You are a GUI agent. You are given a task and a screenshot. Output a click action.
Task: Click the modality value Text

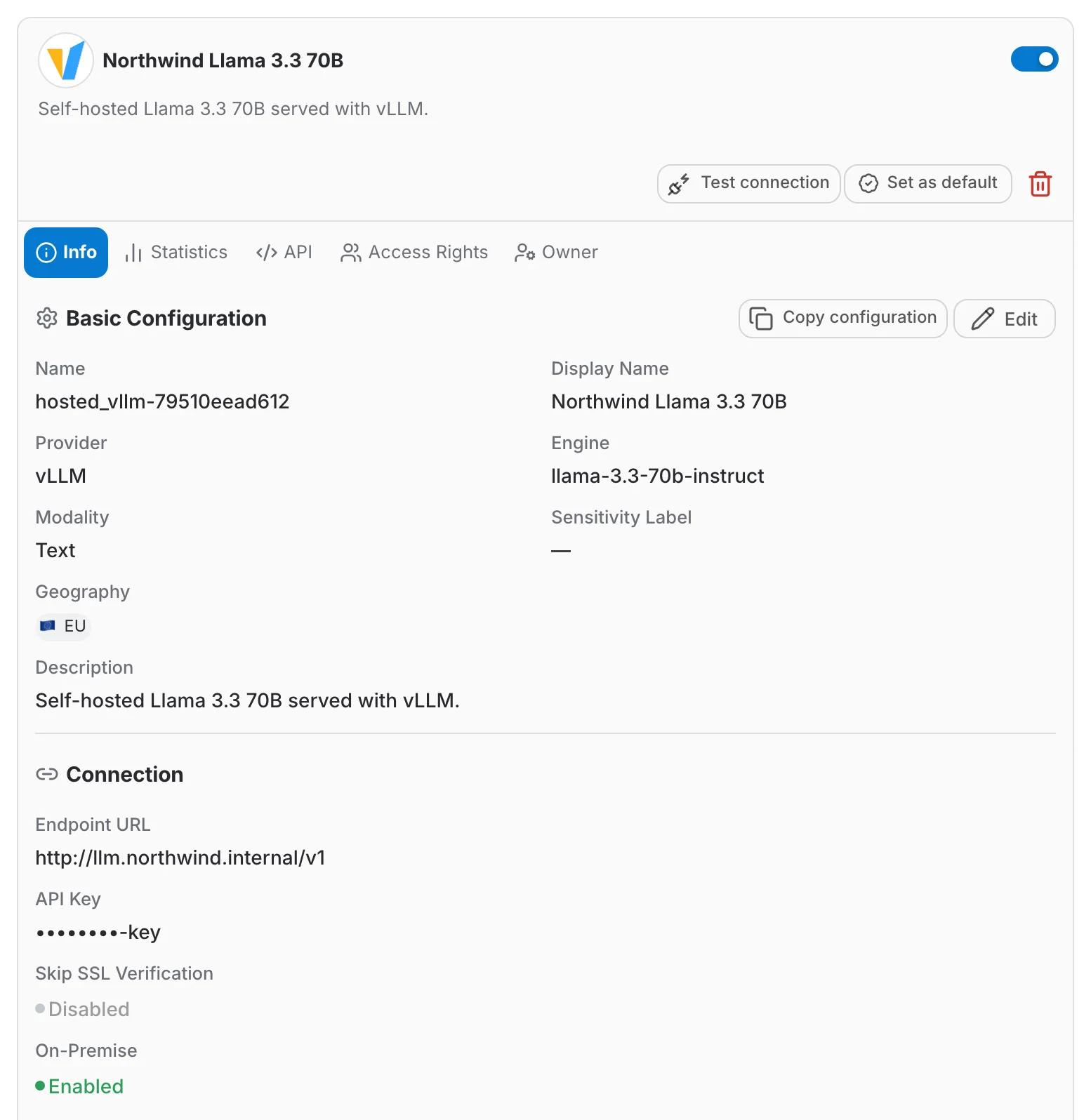[55, 550]
